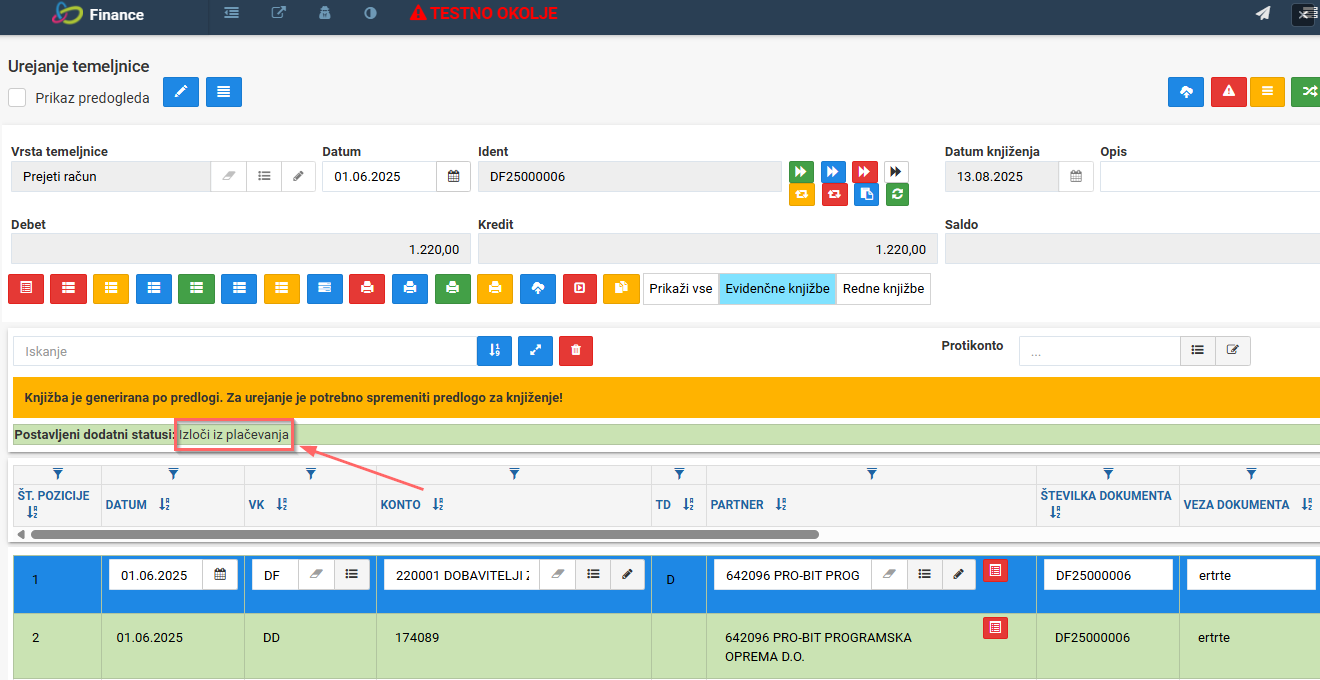Image resolution: width=1320 pixels, height=680 pixels.
Task: Open the filter funnel above the KONTO column
Action: coord(514,473)
